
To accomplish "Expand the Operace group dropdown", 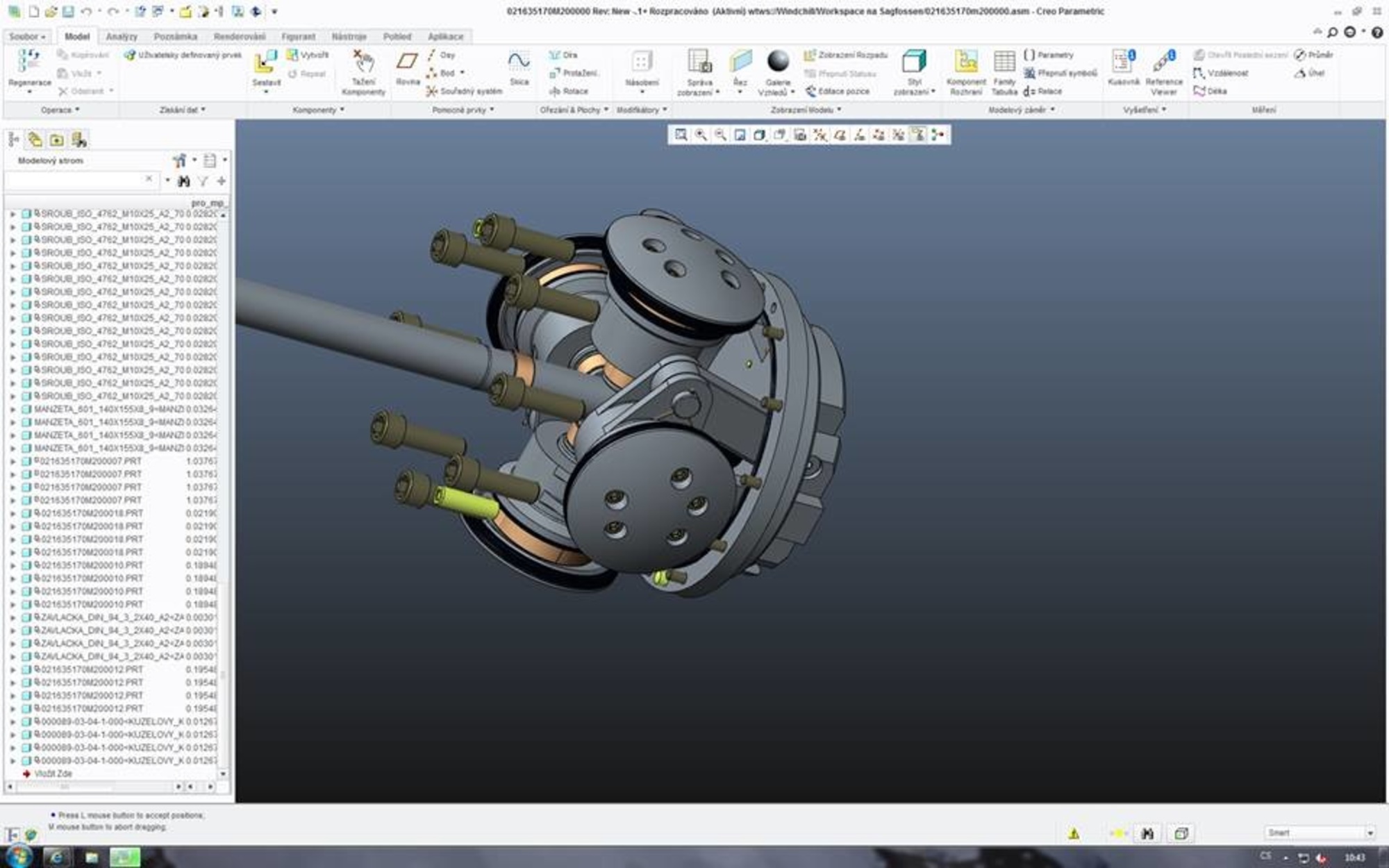I will coord(60,110).
